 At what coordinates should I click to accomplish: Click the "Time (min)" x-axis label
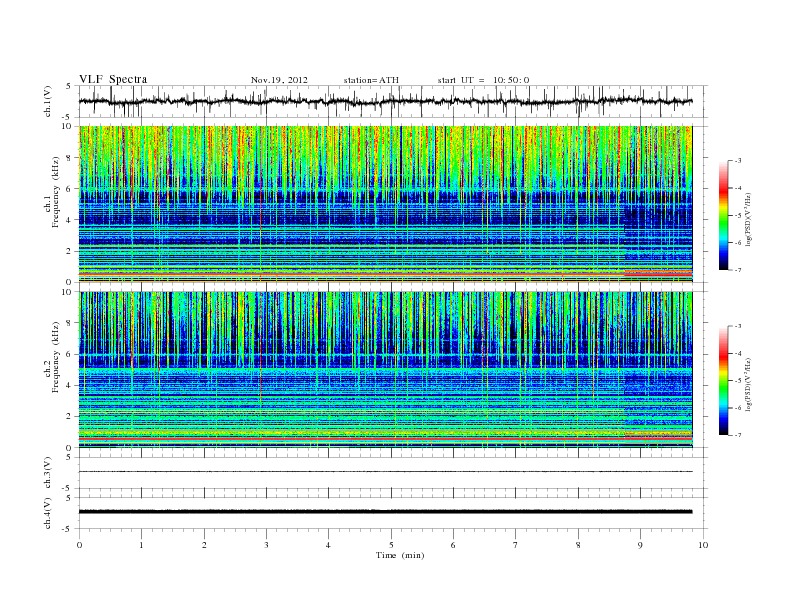click(400, 555)
